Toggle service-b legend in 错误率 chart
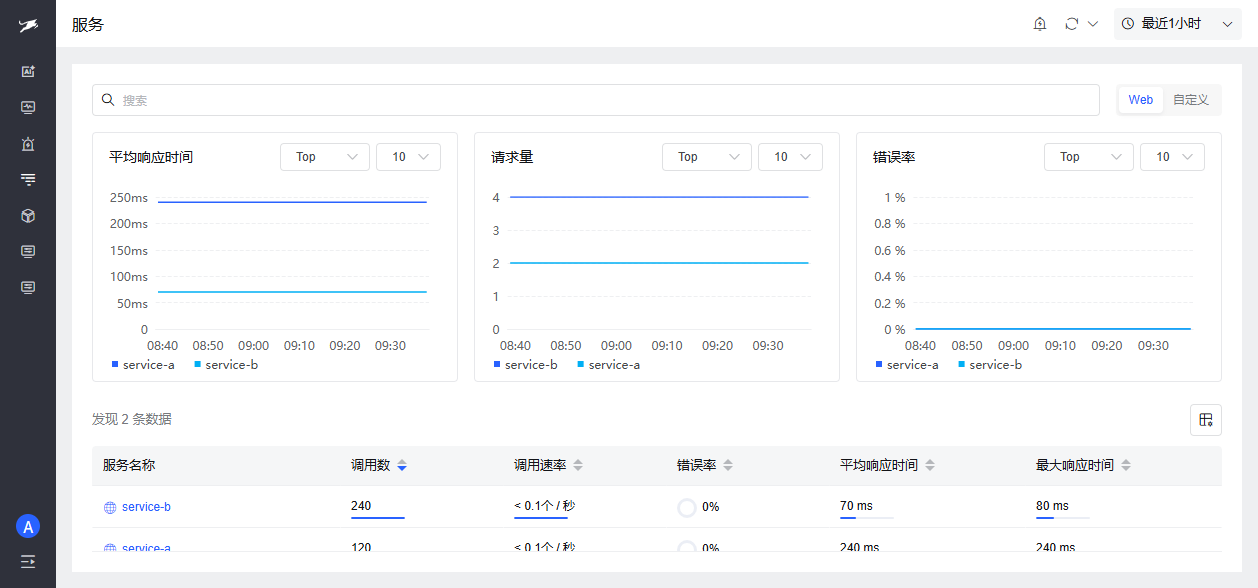The height and width of the screenshot is (588, 1258). tap(990, 365)
